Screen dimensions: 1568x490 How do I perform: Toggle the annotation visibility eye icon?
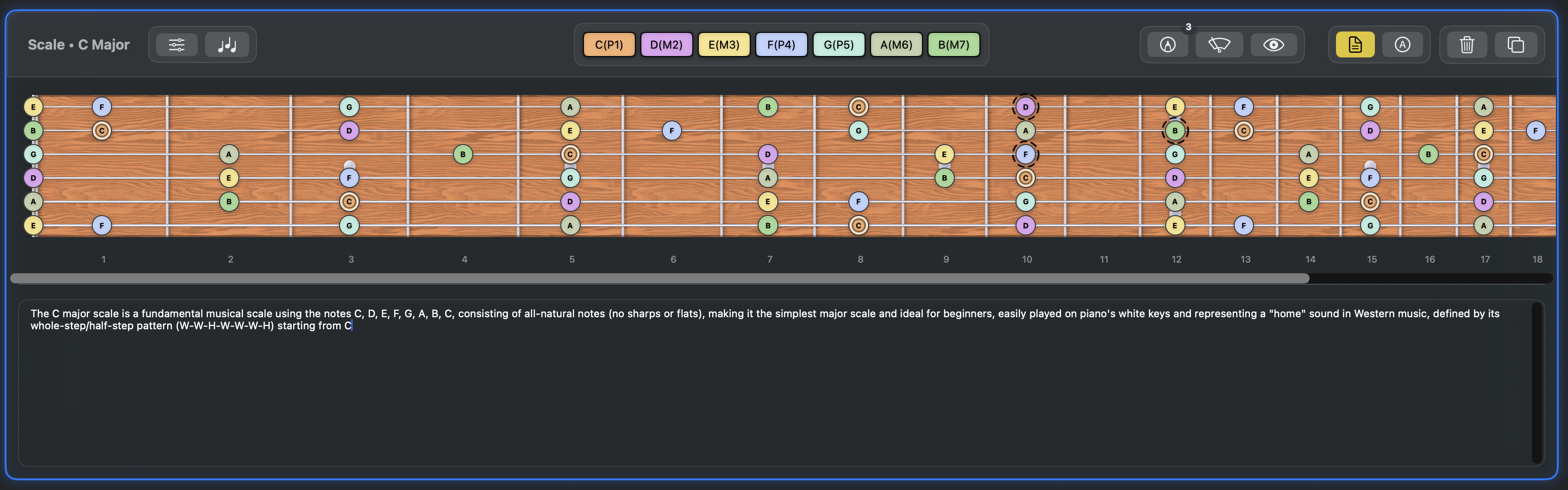click(x=1273, y=44)
